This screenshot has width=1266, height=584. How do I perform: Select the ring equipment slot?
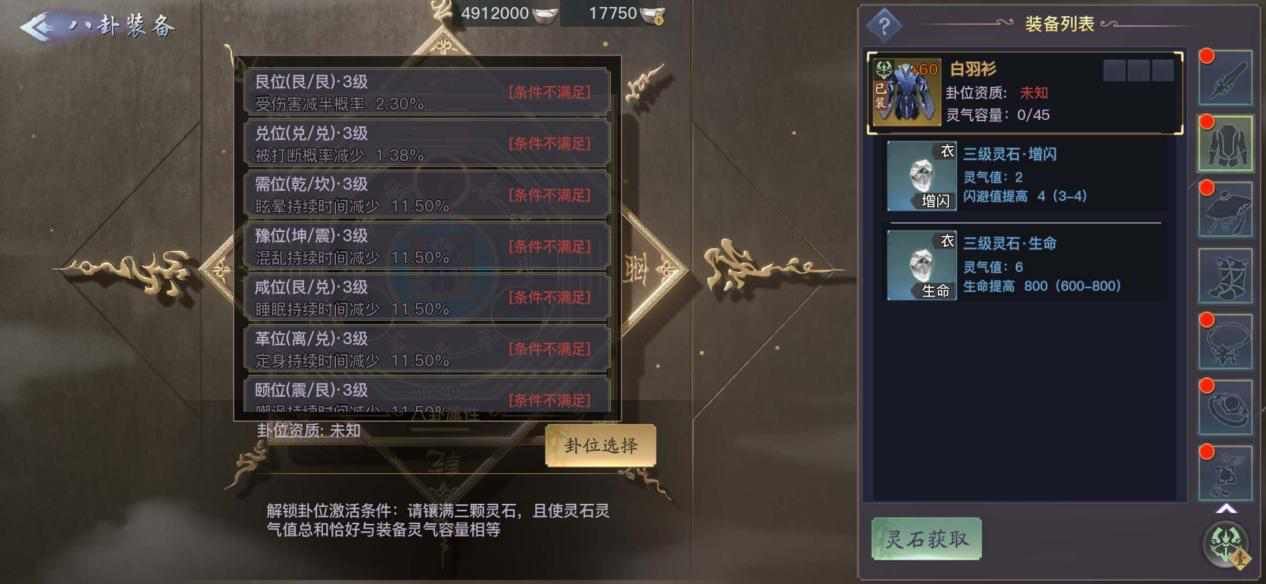1225,408
